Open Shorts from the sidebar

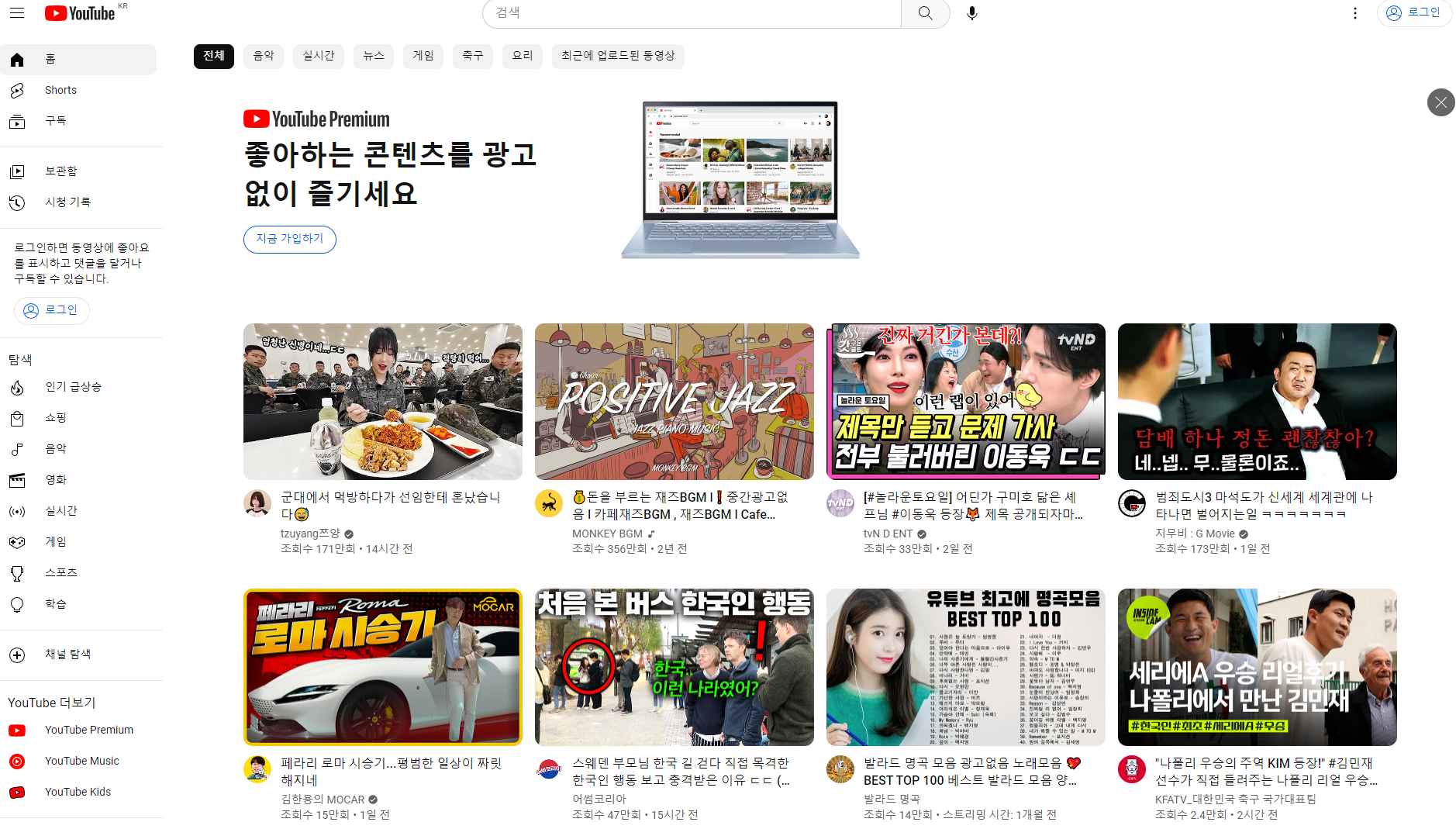[60, 90]
